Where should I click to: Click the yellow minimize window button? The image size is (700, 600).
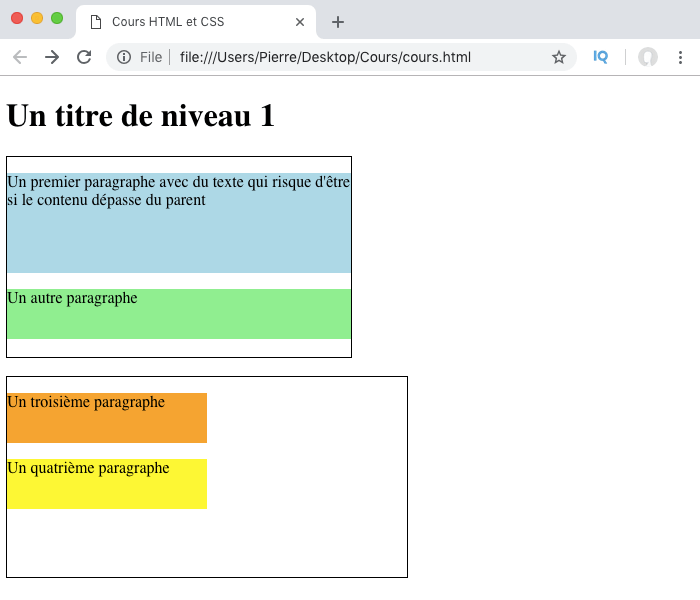pyautogui.click(x=37, y=18)
